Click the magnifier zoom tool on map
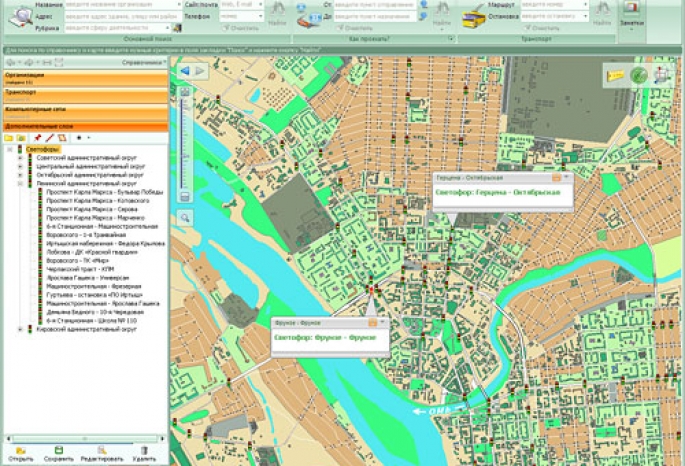The image size is (685, 466). (x=186, y=217)
